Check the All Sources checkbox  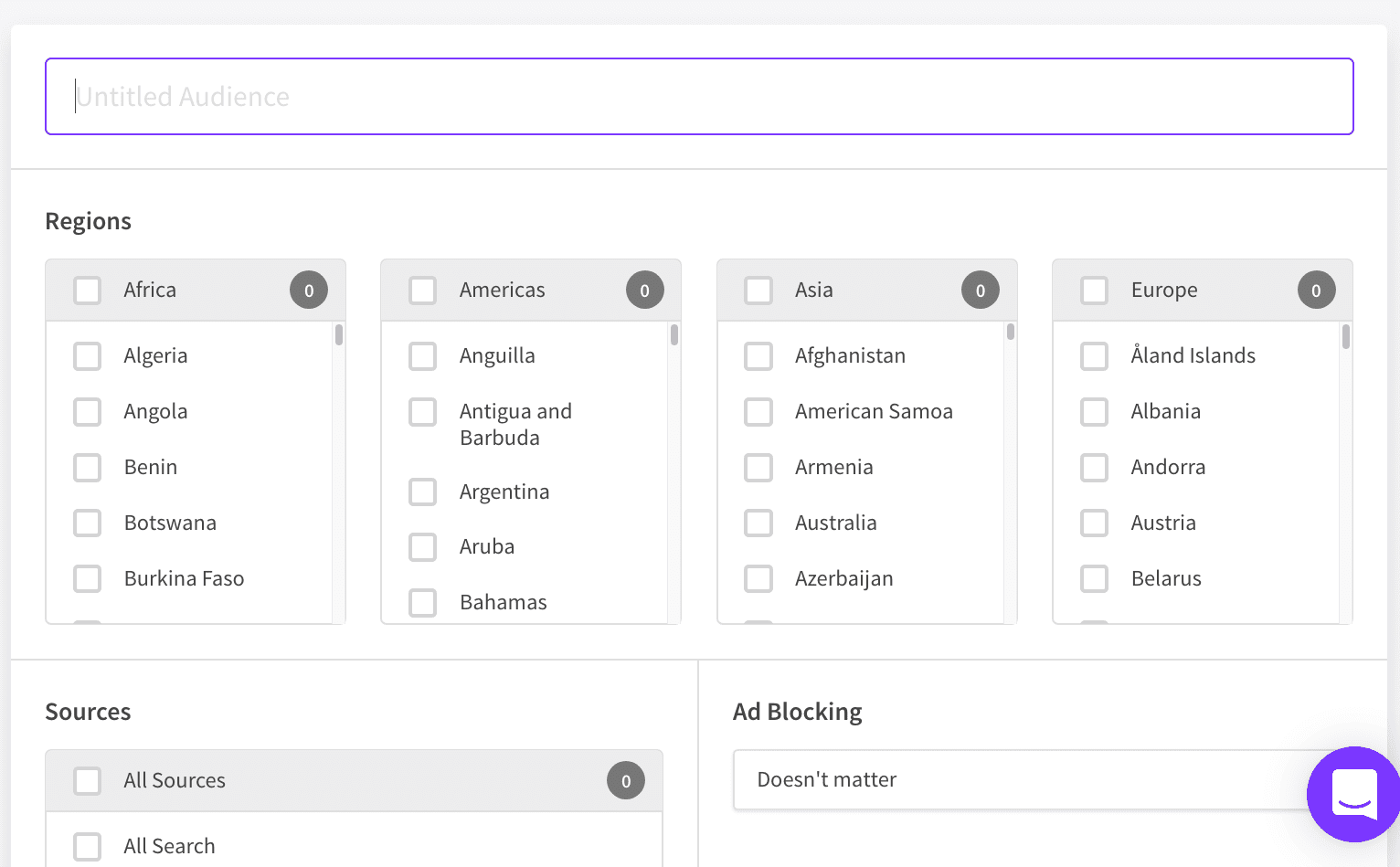88,781
